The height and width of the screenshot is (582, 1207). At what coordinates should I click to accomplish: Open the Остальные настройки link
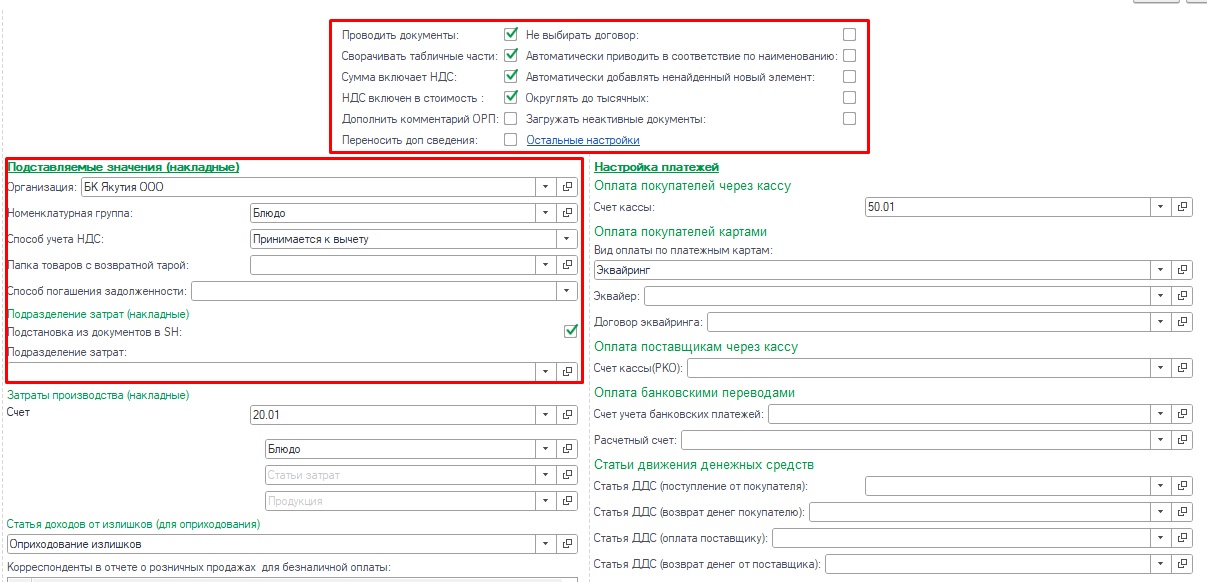[x=582, y=140]
